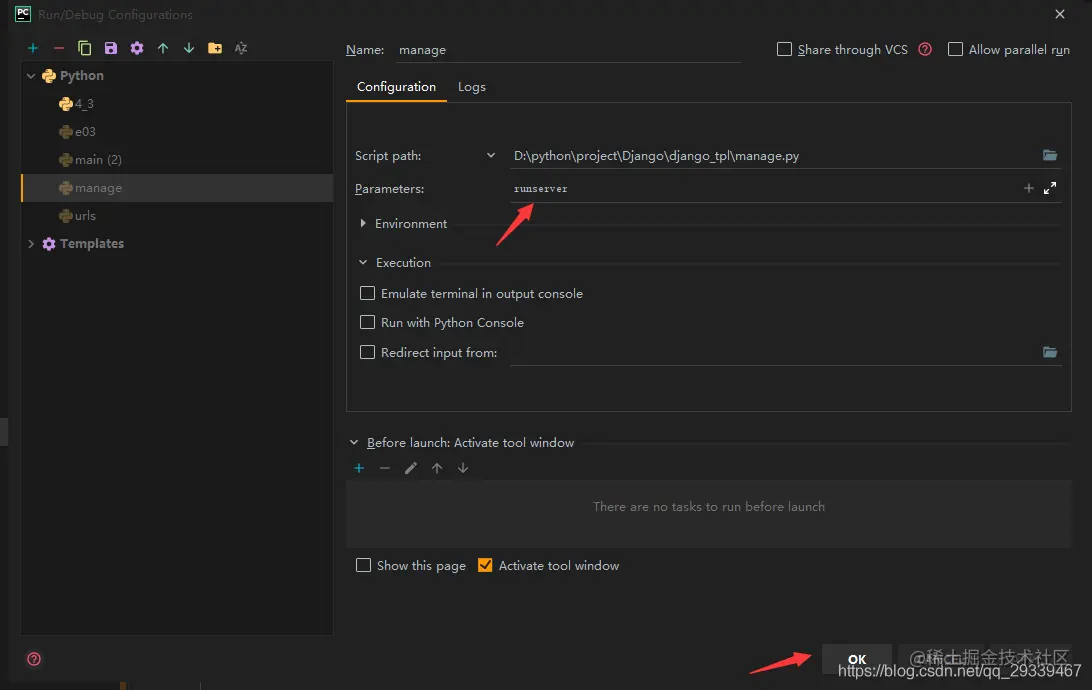Screen dimensions: 1092x690
Task: Add a new run configuration
Action: pyautogui.click(x=33, y=48)
